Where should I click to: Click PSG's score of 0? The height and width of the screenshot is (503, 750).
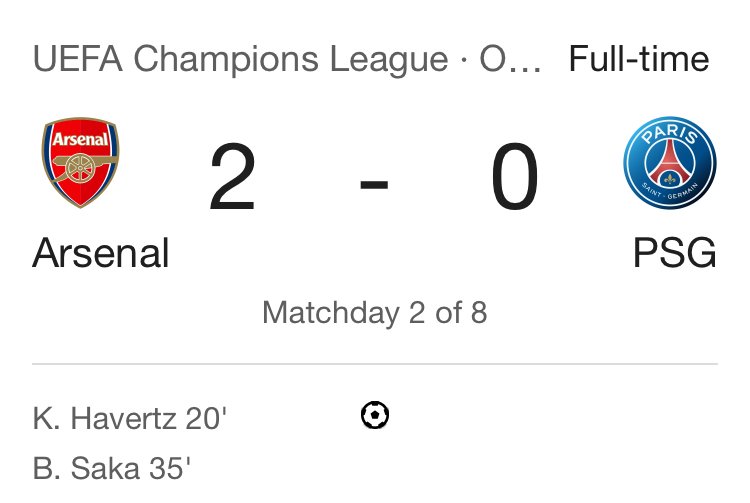pyautogui.click(x=515, y=177)
